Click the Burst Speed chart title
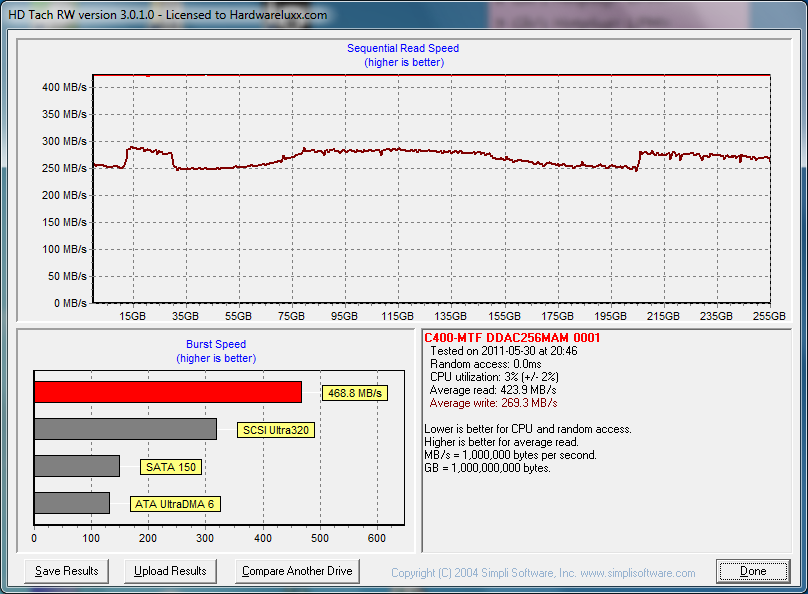Image resolution: width=808 pixels, height=594 pixels. tap(216, 344)
